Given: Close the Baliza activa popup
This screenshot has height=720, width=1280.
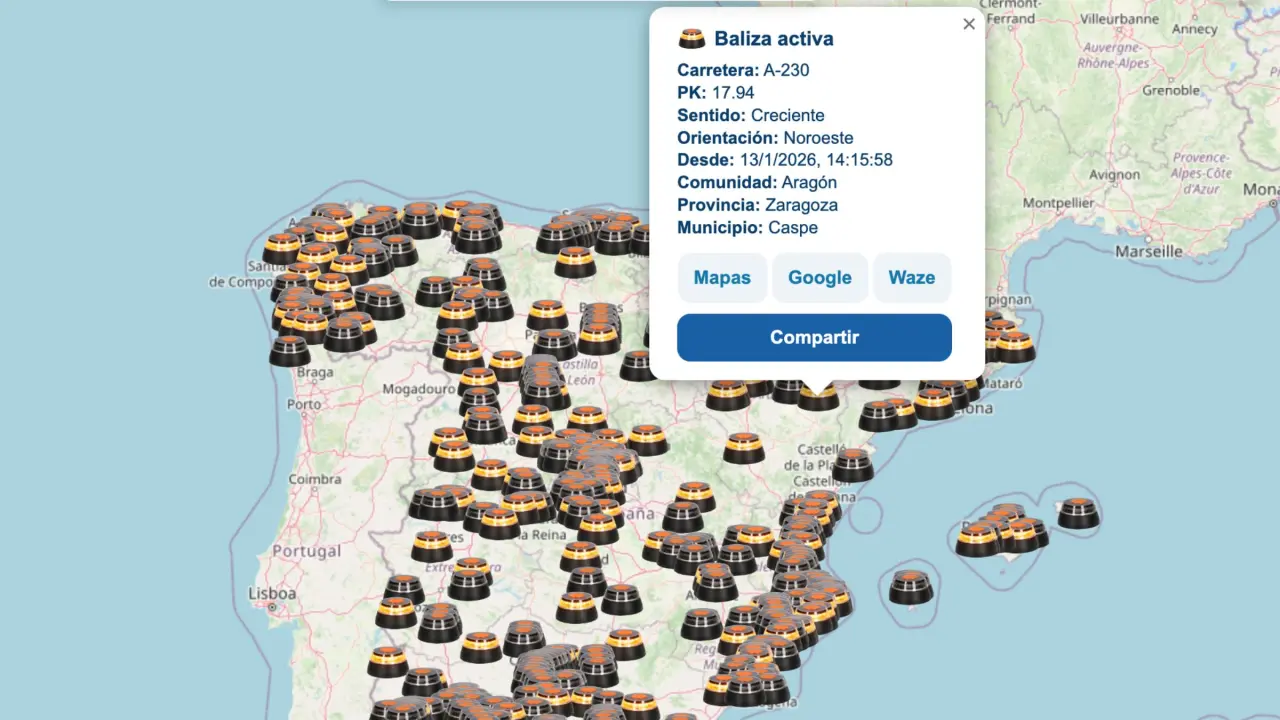Looking at the screenshot, I should [968, 25].
